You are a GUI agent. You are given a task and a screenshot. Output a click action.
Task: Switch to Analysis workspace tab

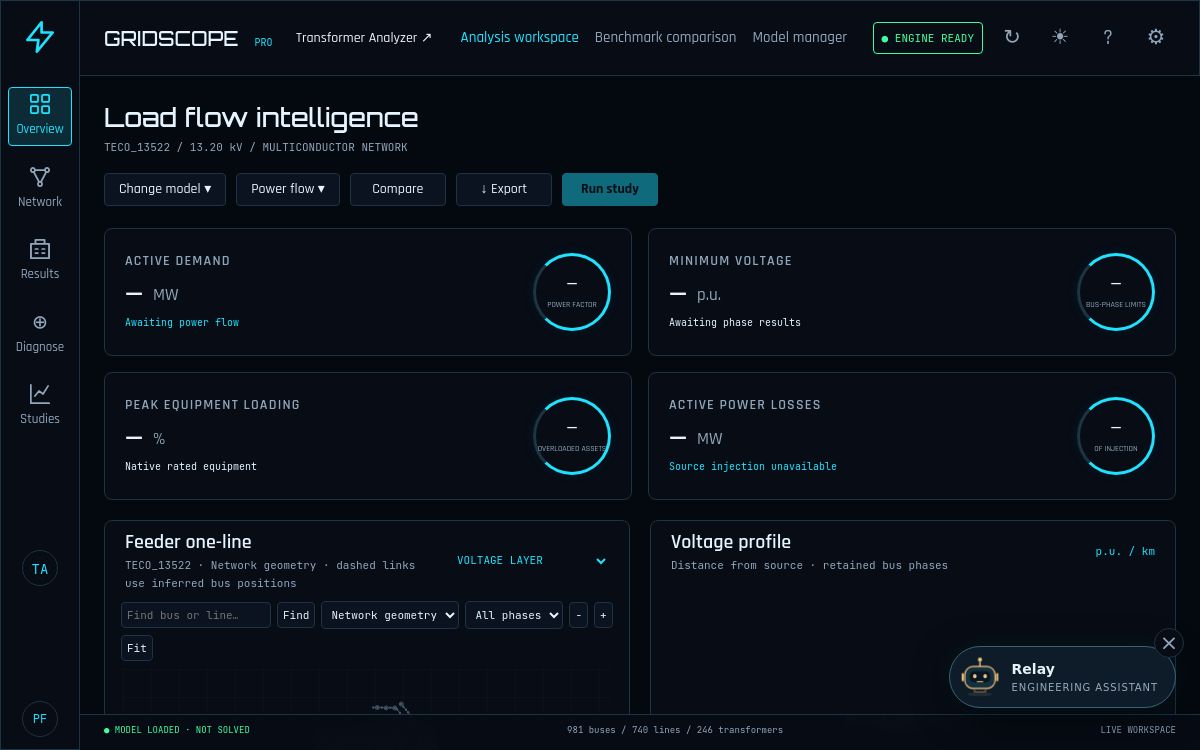[x=519, y=38]
